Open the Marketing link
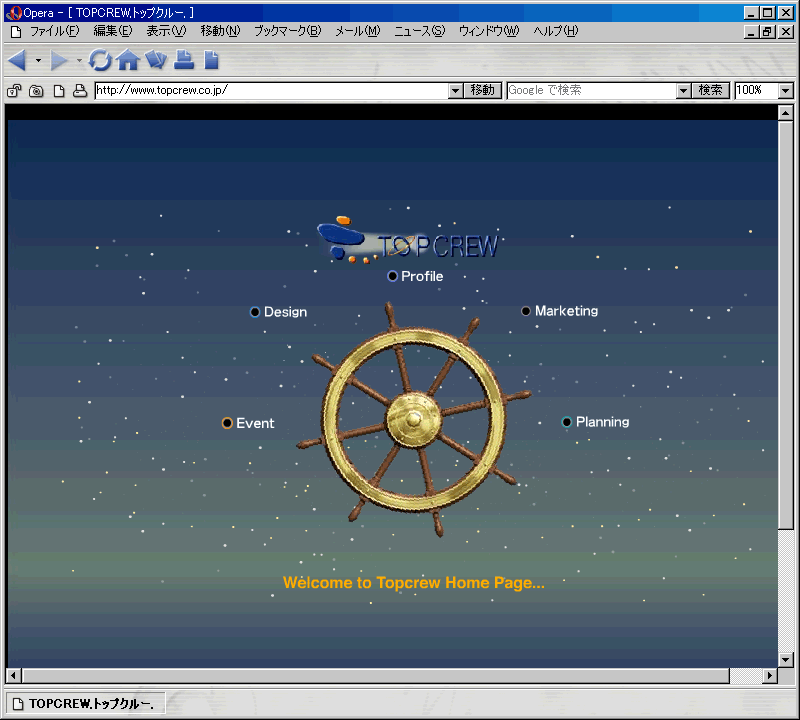The image size is (800, 720). pos(566,311)
